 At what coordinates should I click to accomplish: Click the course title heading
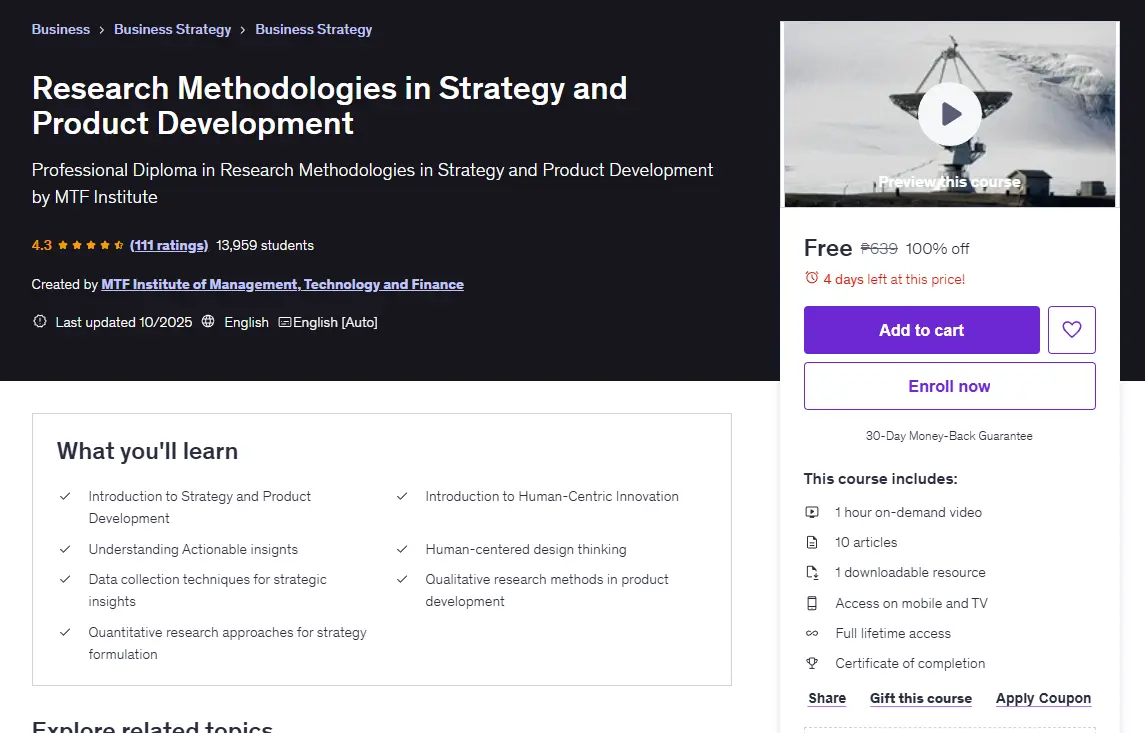tap(329, 106)
